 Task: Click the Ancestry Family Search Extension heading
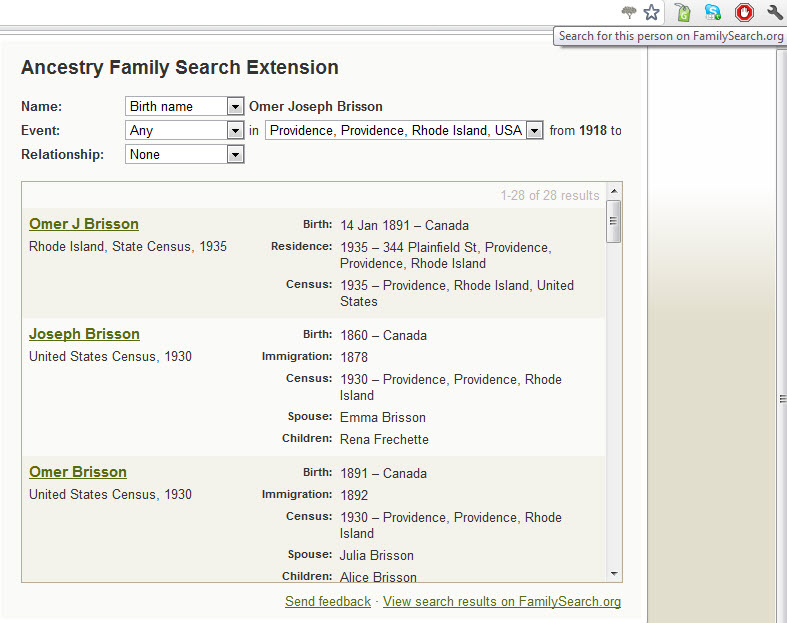[180, 67]
